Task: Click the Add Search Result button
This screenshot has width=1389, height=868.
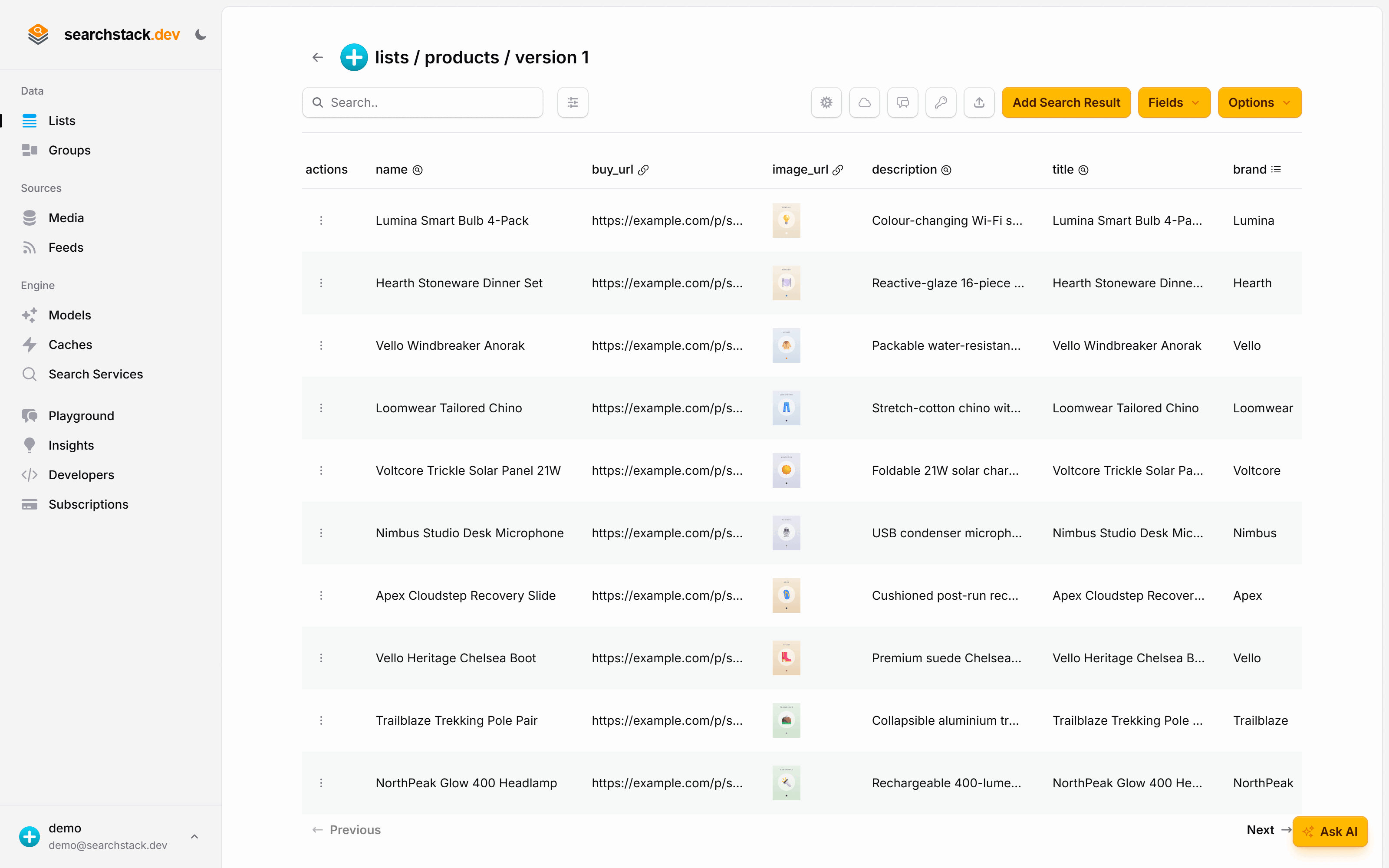Action: [x=1066, y=103]
